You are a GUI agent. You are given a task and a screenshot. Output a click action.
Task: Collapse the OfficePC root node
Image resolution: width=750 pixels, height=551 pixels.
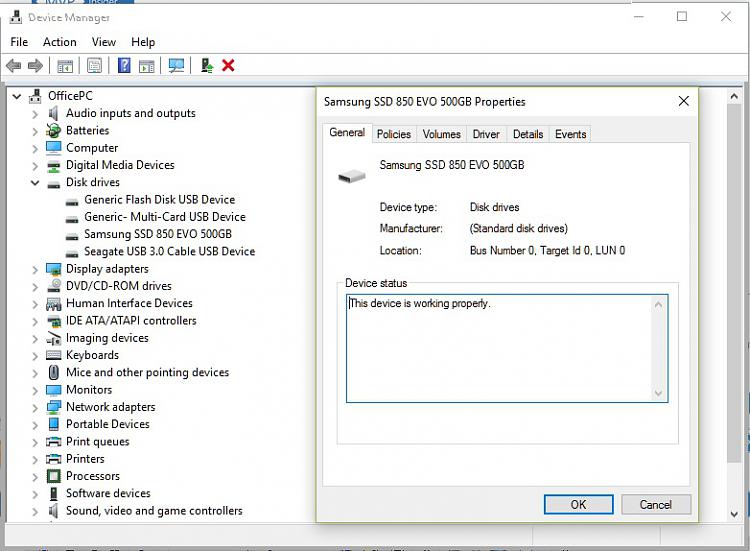[17, 97]
